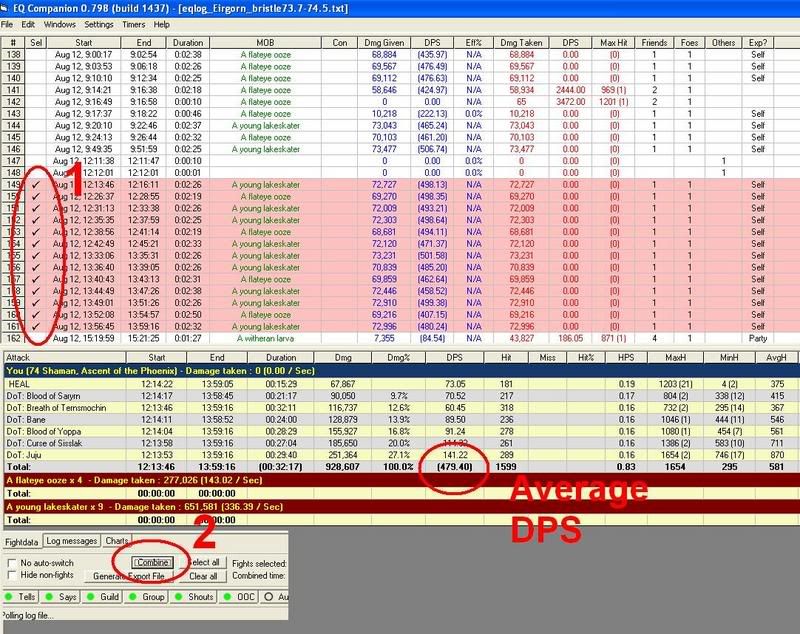
Task: Toggle the OOC channel filter
Action: [240, 597]
